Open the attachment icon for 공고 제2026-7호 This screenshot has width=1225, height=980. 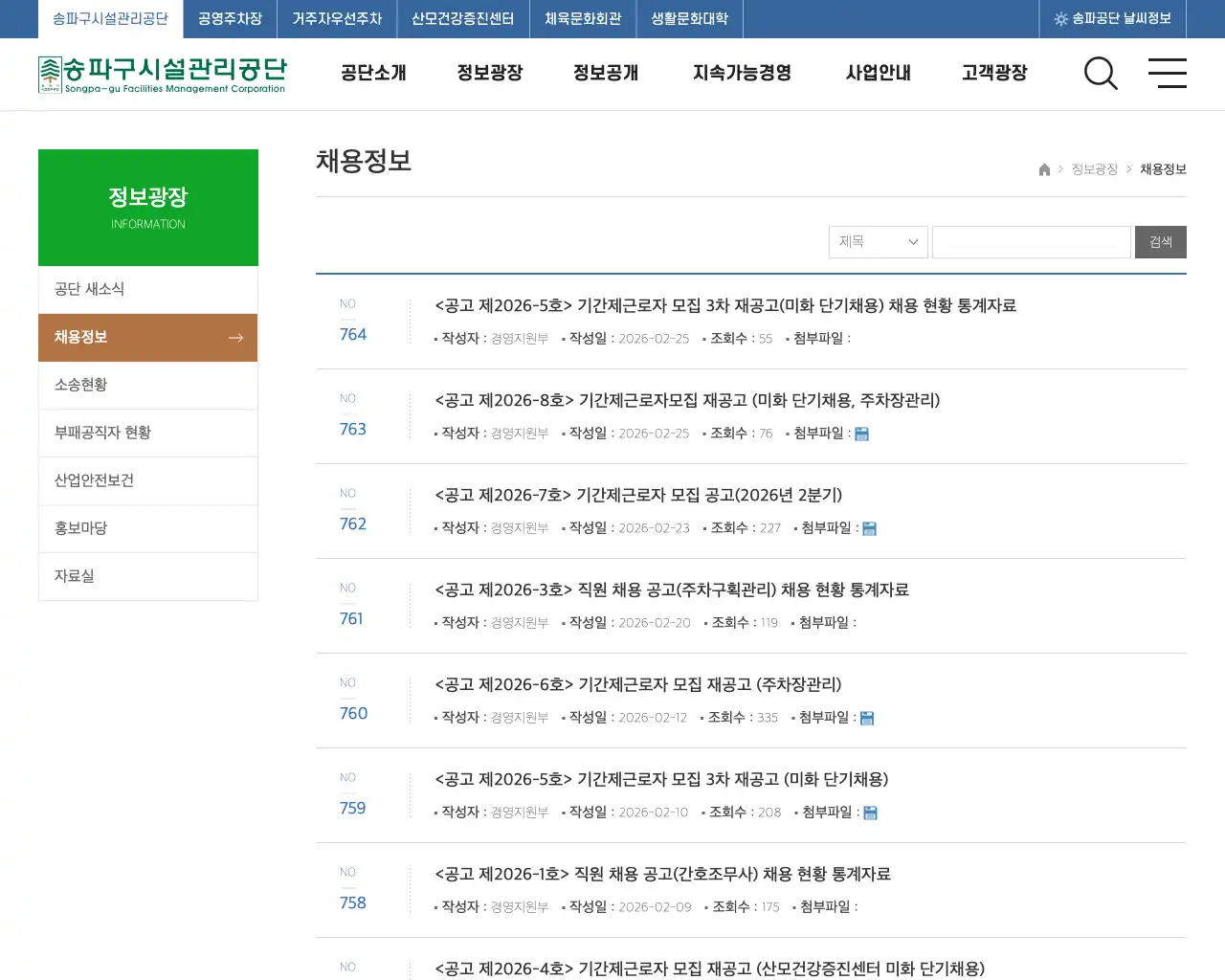pos(869,527)
